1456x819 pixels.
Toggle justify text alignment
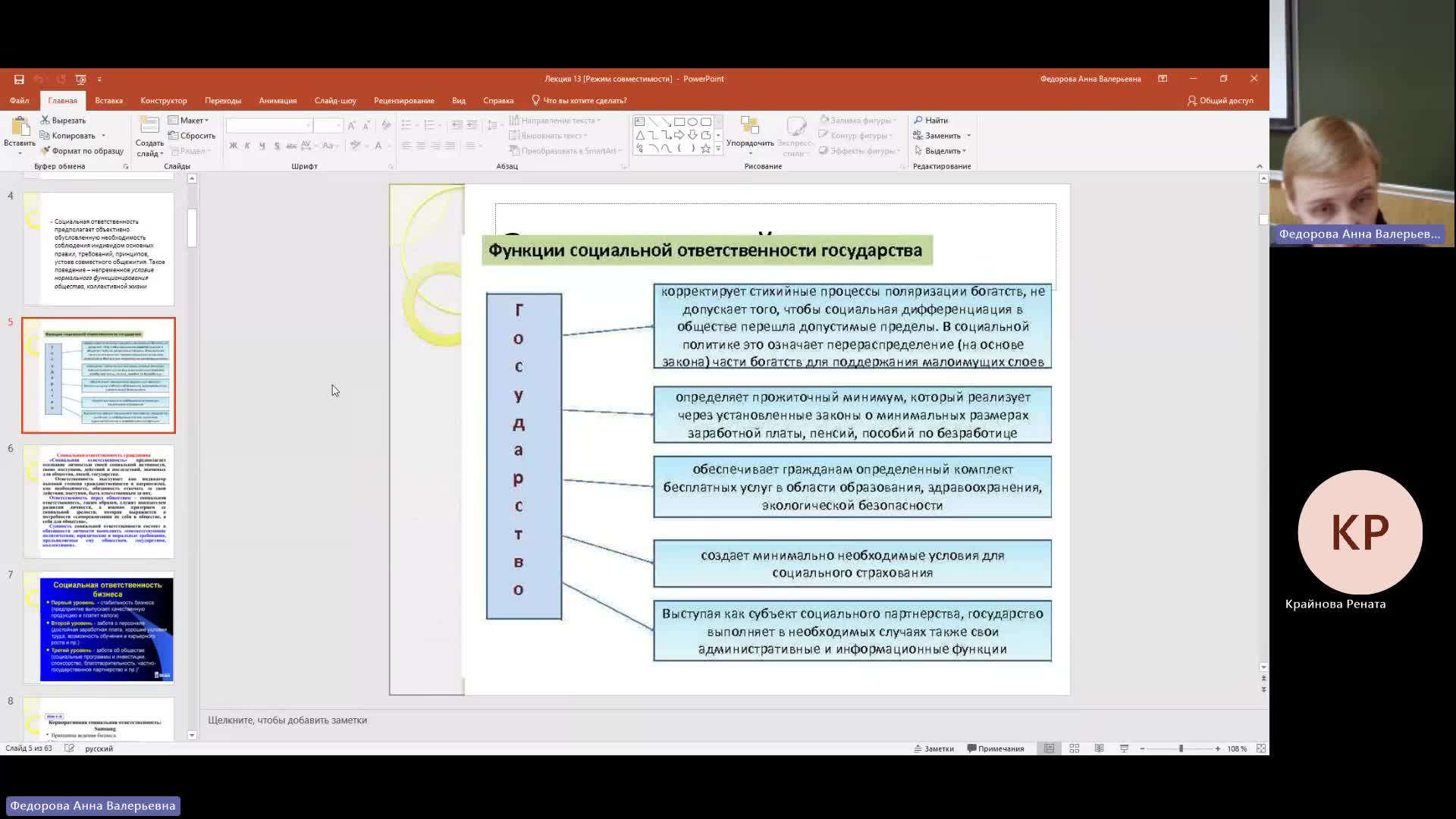point(450,146)
